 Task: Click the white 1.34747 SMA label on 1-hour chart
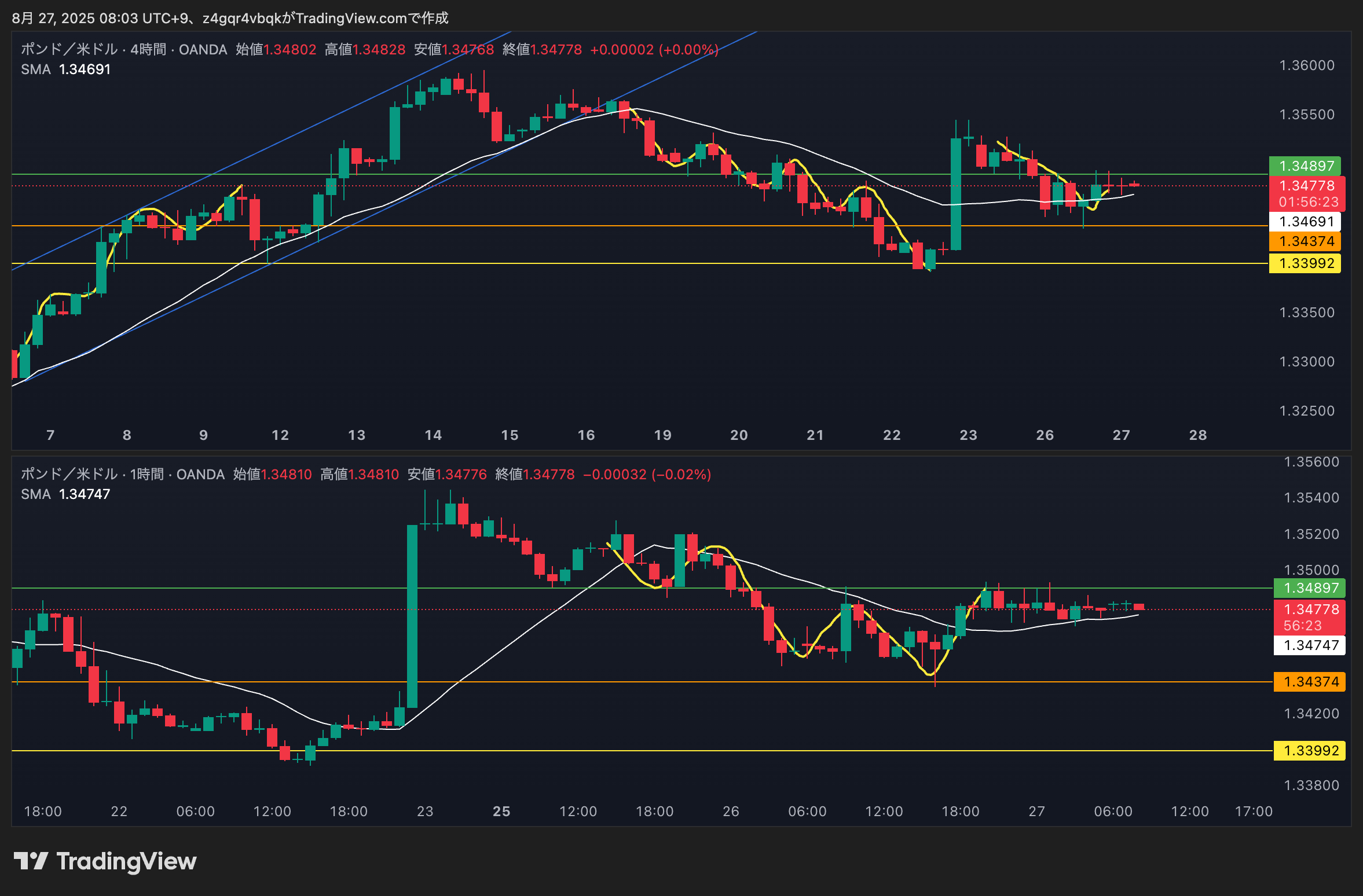1311,645
